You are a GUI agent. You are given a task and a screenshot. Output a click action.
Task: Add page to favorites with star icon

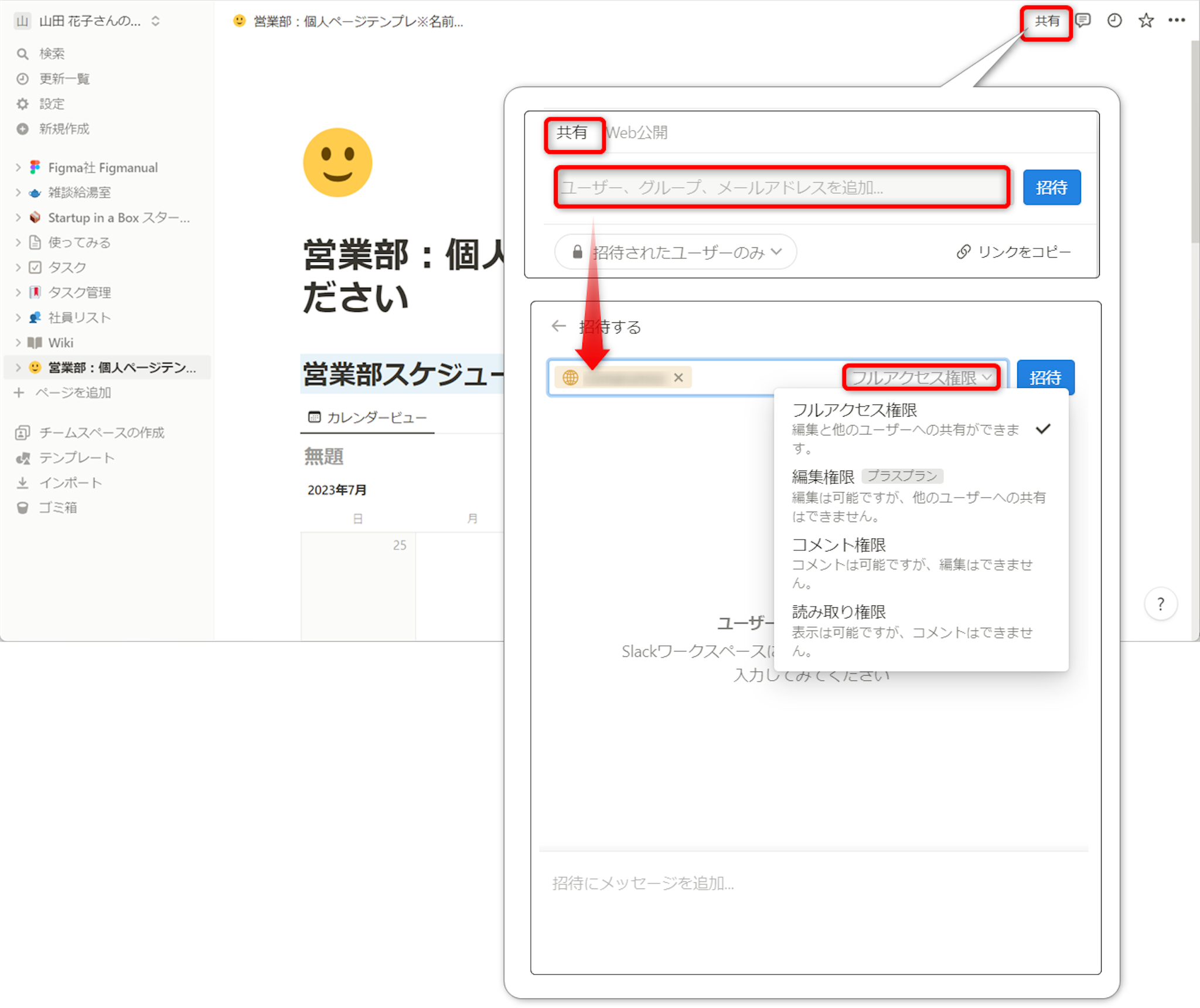pos(1146,21)
